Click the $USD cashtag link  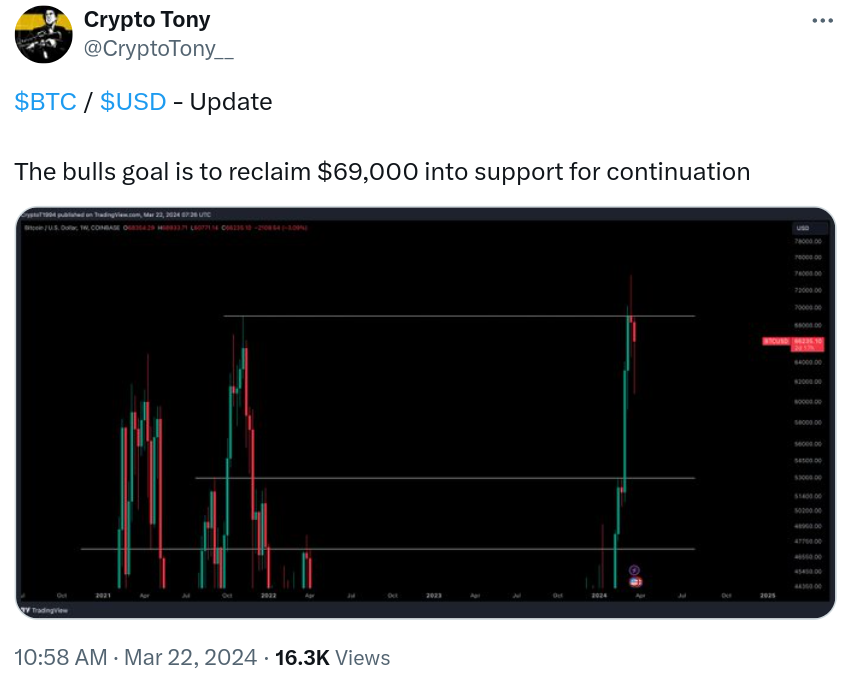pyautogui.click(x=133, y=102)
